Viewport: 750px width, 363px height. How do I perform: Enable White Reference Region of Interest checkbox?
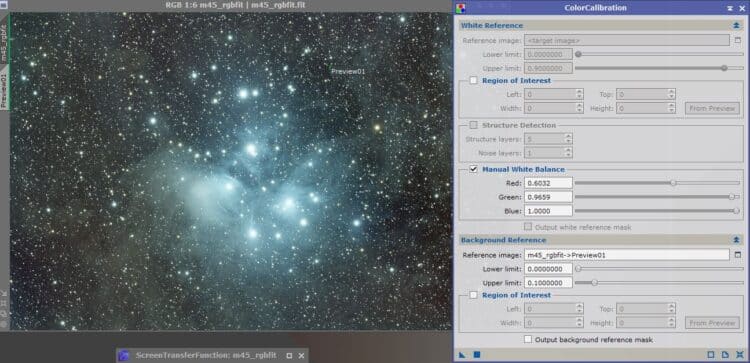coord(473,81)
